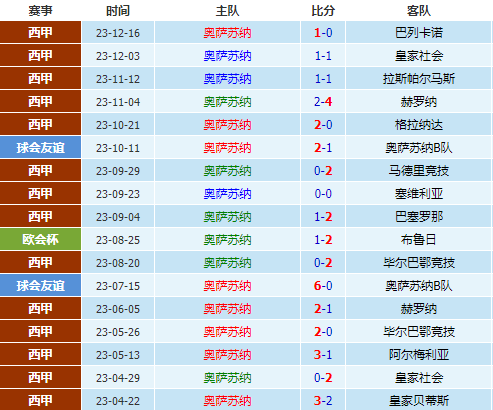The width and height of the screenshot is (493, 410).
Task: Open away team 塞维利亚
Action: point(419,194)
